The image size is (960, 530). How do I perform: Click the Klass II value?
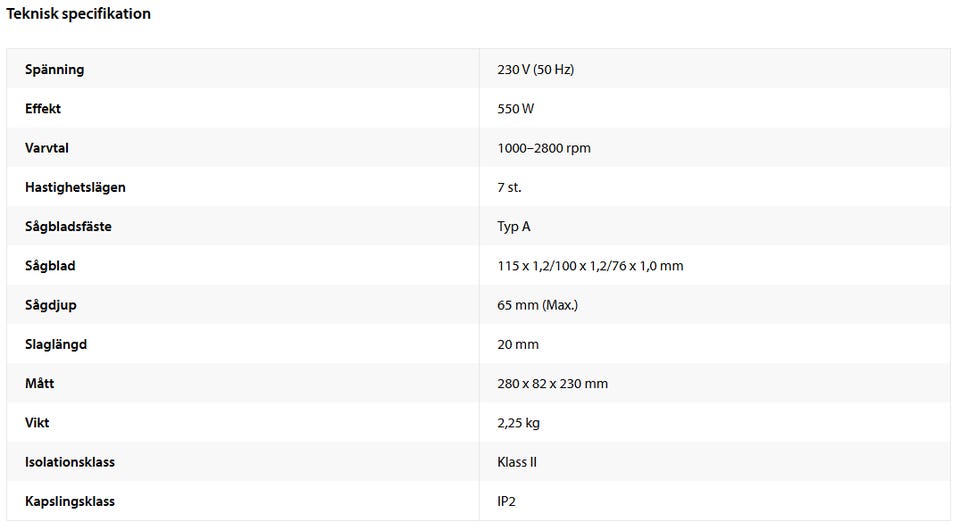pos(518,462)
